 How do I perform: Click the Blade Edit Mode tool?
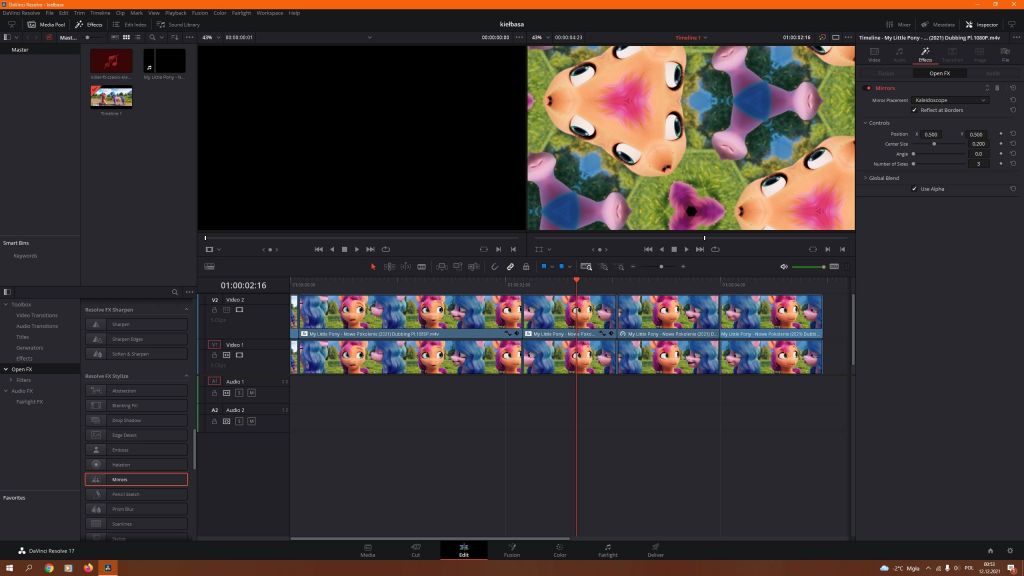pyautogui.click(x=421, y=267)
